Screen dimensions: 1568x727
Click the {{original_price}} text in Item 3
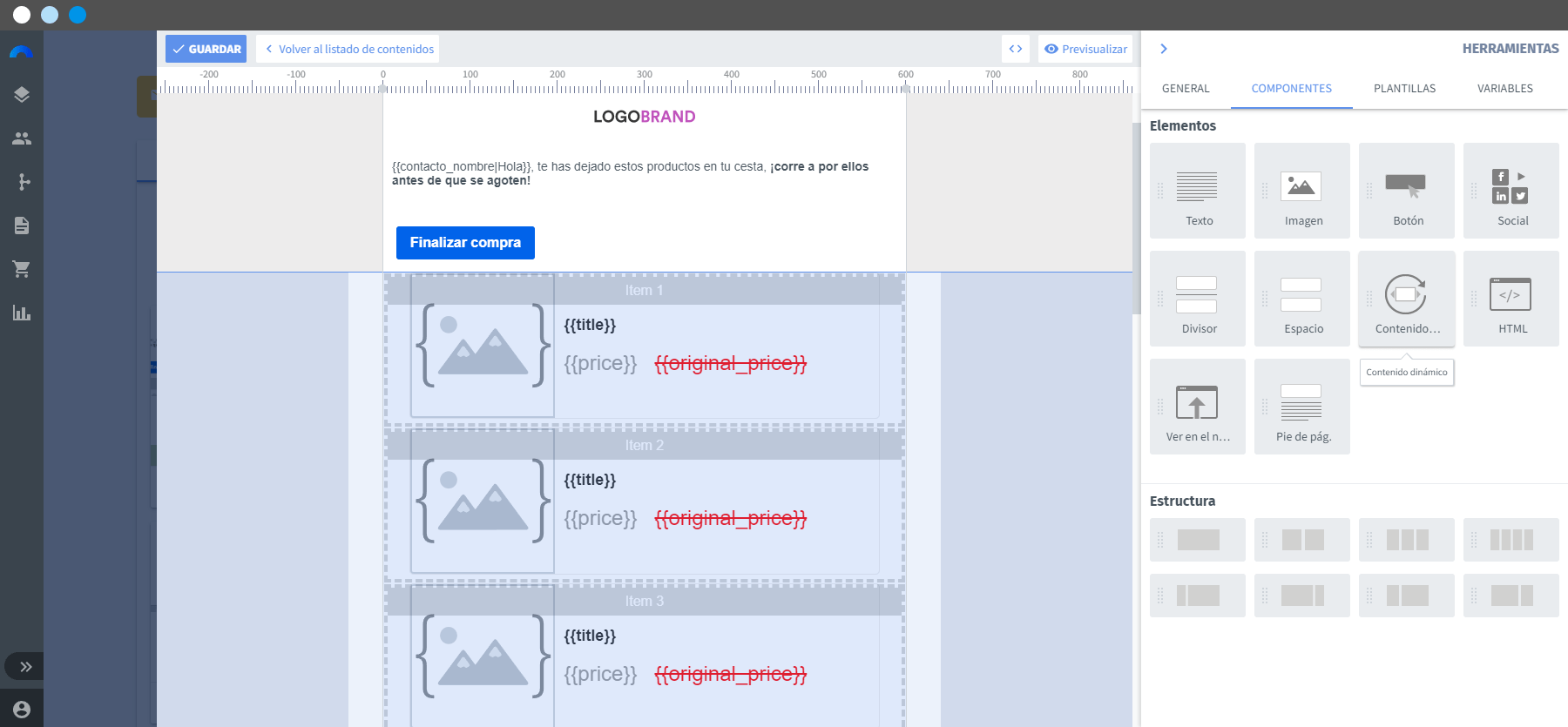[731, 674]
